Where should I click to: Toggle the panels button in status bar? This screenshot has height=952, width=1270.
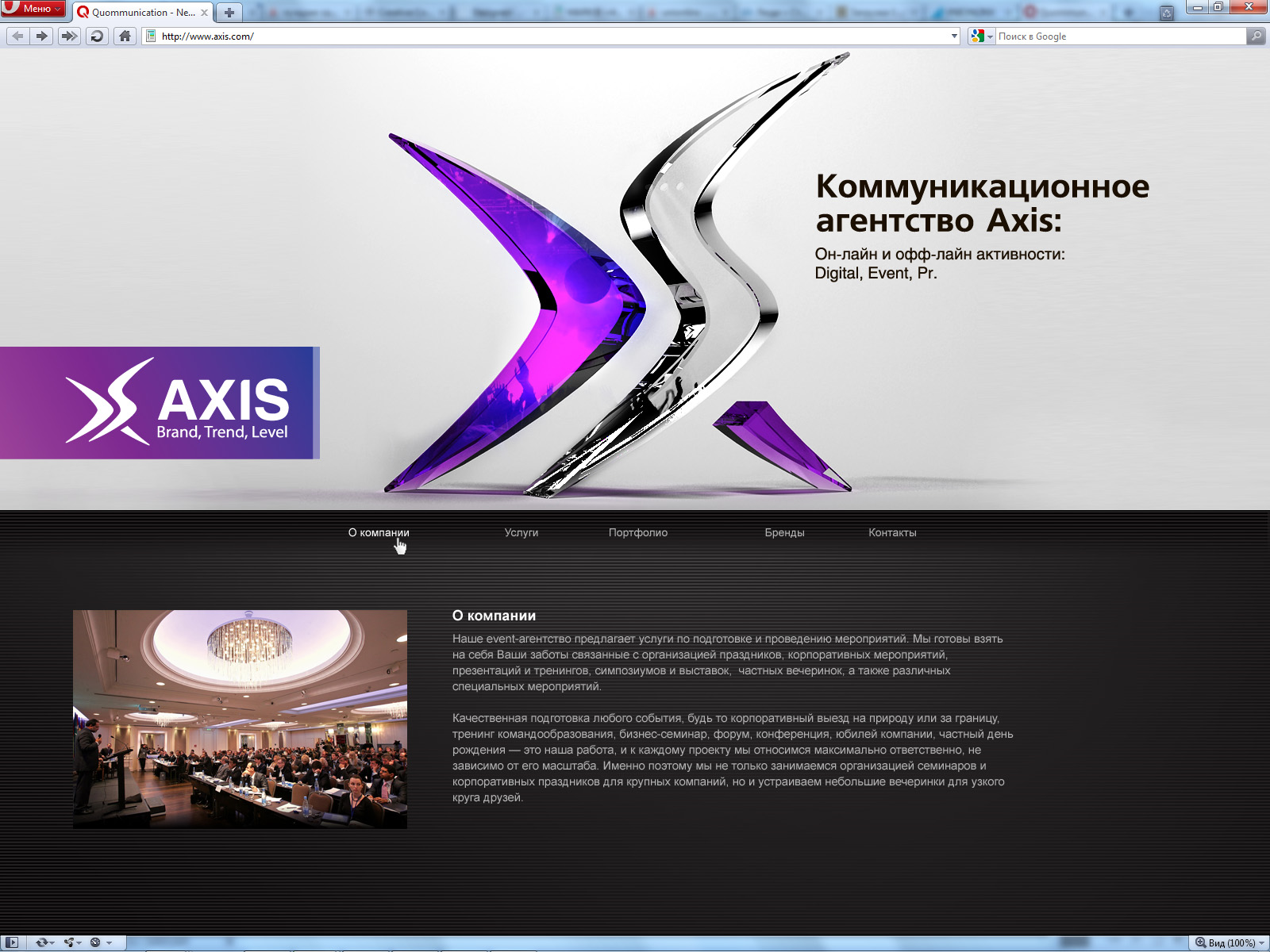tap(12, 942)
